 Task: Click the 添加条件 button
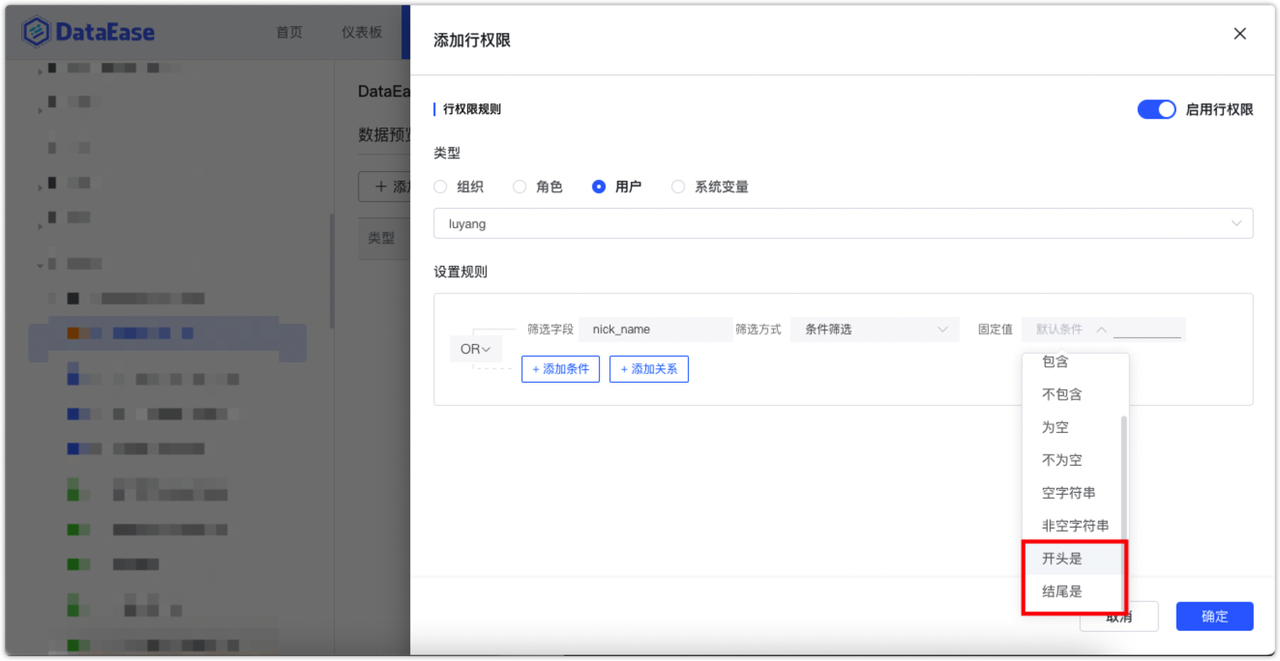[x=560, y=369]
